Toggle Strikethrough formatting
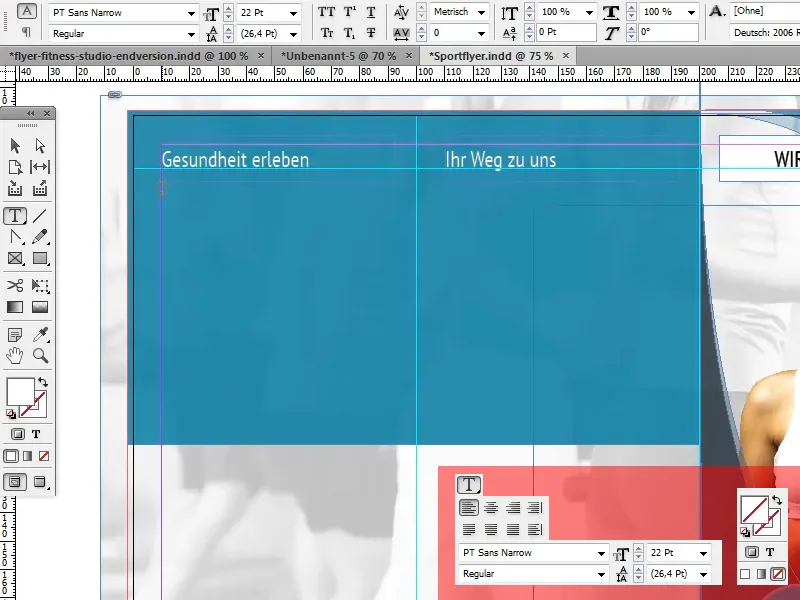800x600 pixels. click(x=371, y=33)
